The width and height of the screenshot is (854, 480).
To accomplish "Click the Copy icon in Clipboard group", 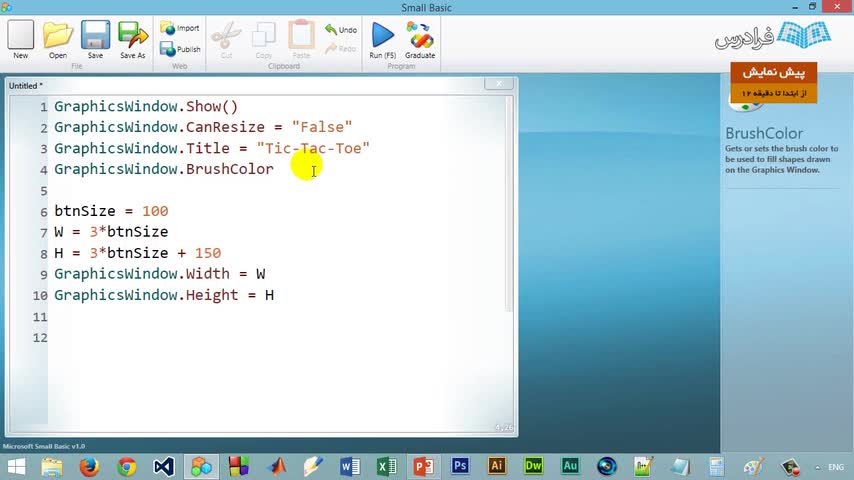I will pyautogui.click(x=264, y=40).
